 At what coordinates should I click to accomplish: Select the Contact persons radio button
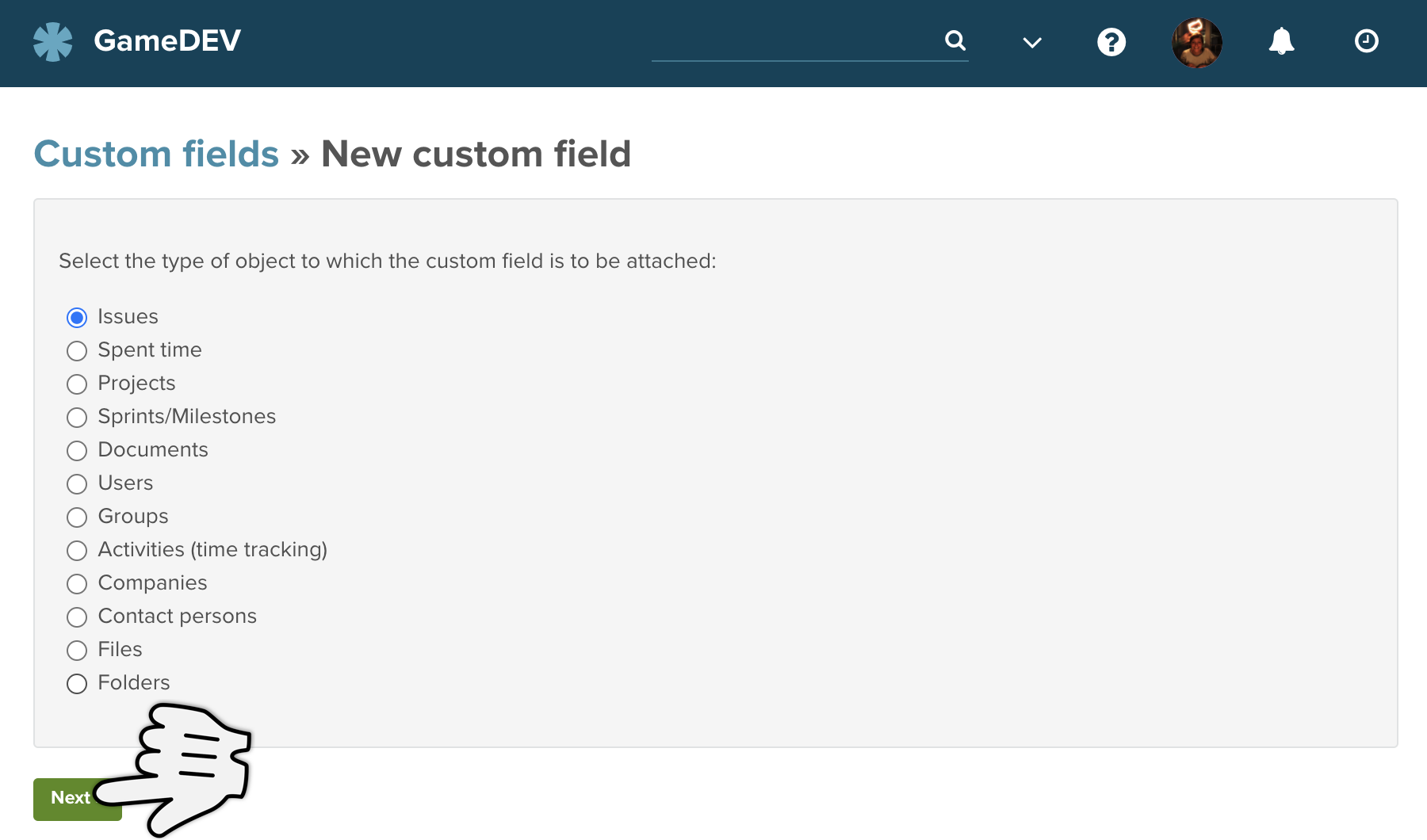77,617
